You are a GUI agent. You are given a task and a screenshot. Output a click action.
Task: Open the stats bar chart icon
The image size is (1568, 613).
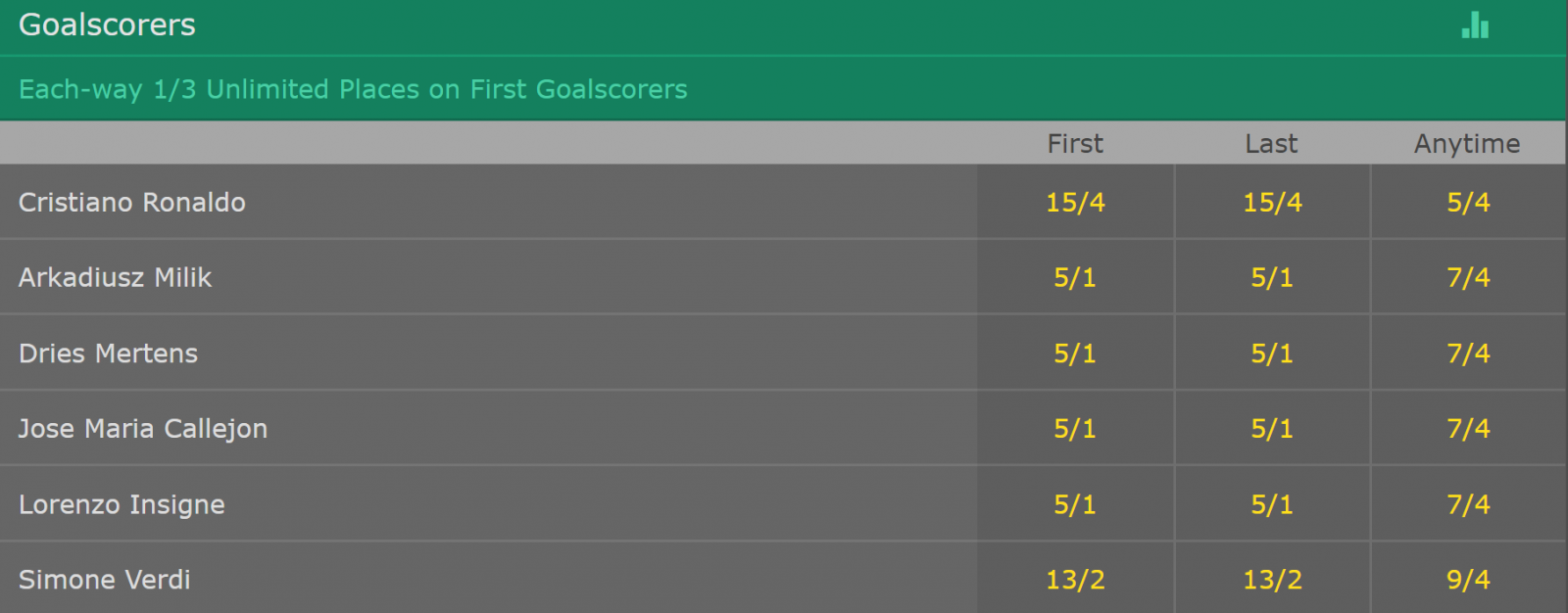coord(1475,25)
